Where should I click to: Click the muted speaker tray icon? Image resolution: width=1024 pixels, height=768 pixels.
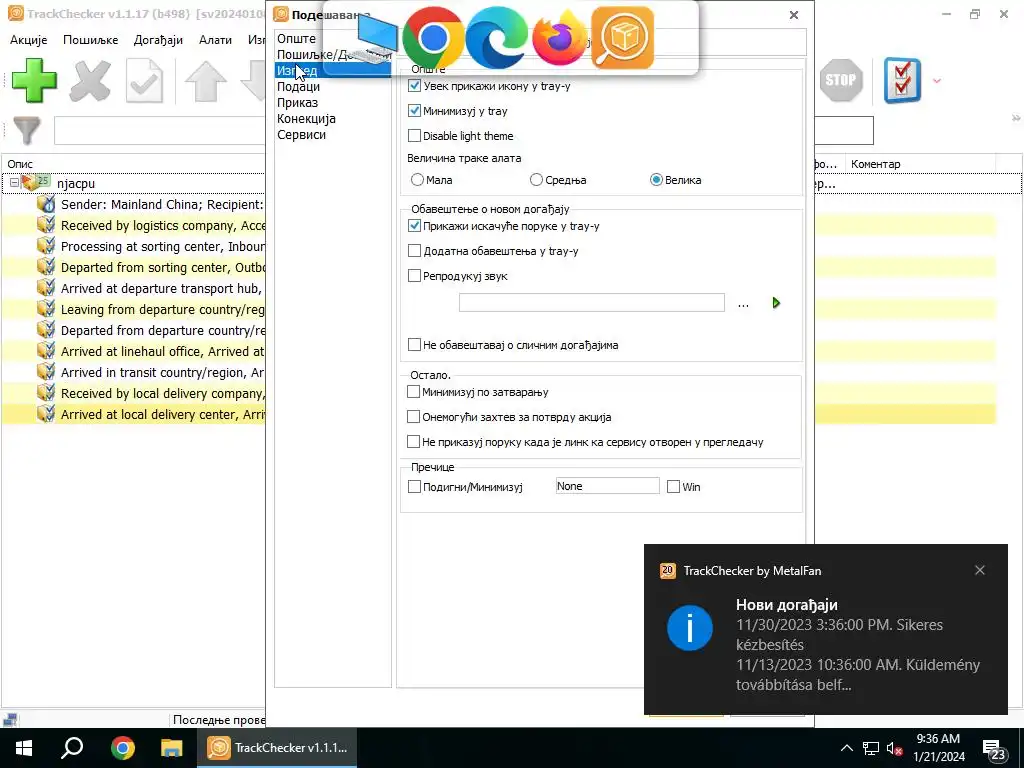click(x=895, y=748)
